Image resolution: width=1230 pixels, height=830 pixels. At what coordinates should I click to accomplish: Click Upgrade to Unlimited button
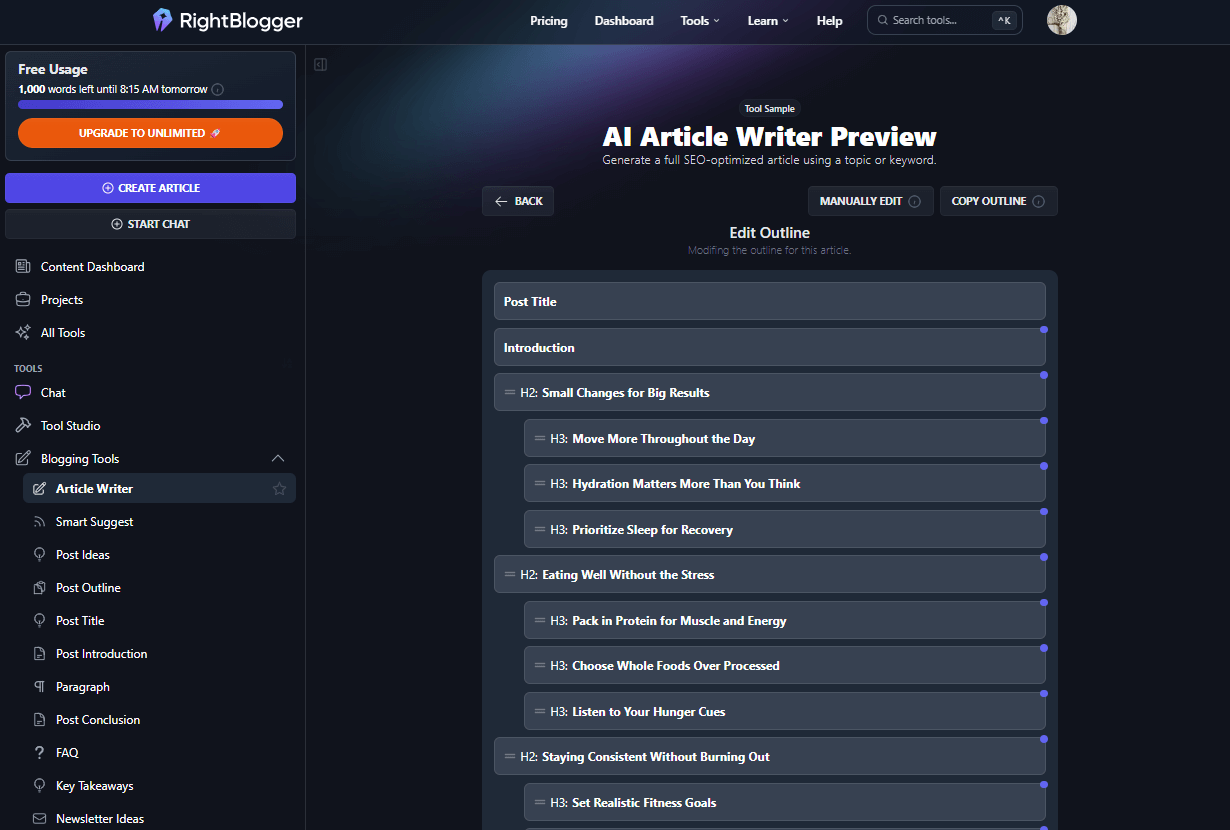click(150, 133)
